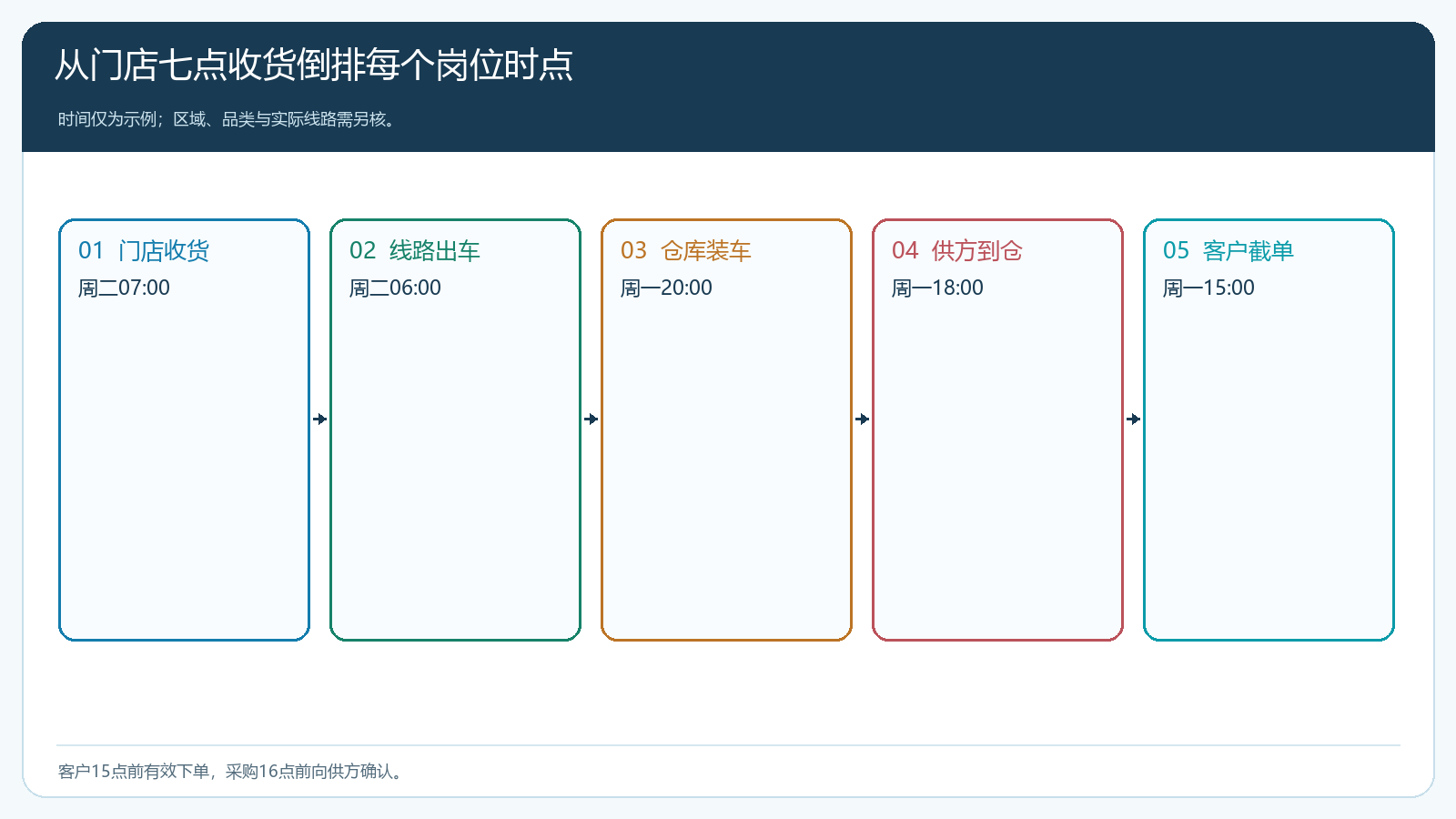
Task: Select the time 周一18:00
Action: (937, 288)
